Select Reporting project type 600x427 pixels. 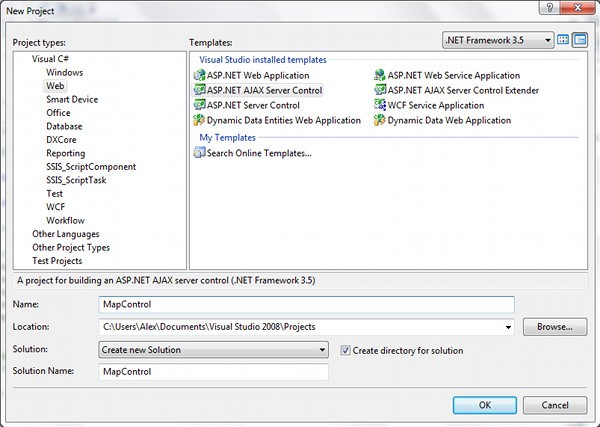(65, 153)
